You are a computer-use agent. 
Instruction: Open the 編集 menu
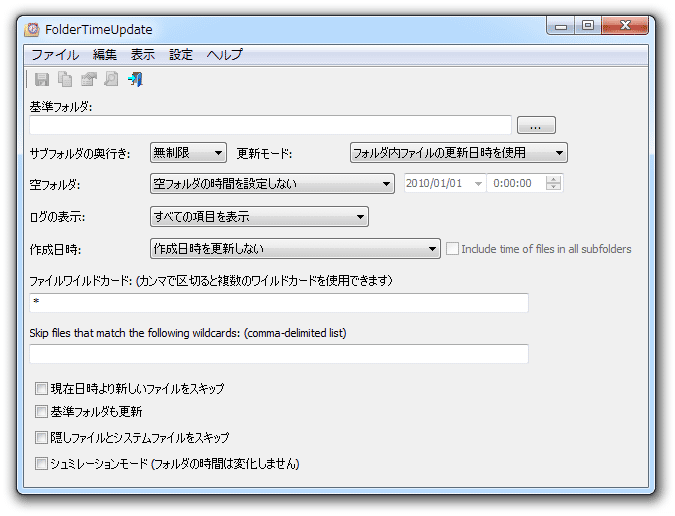click(x=105, y=55)
